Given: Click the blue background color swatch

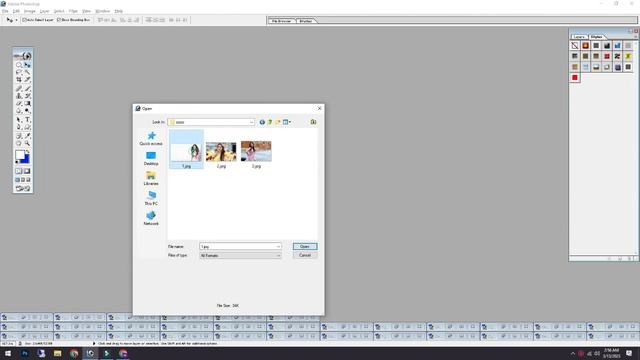Looking at the screenshot, I should pyautogui.click(x=27, y=160).
